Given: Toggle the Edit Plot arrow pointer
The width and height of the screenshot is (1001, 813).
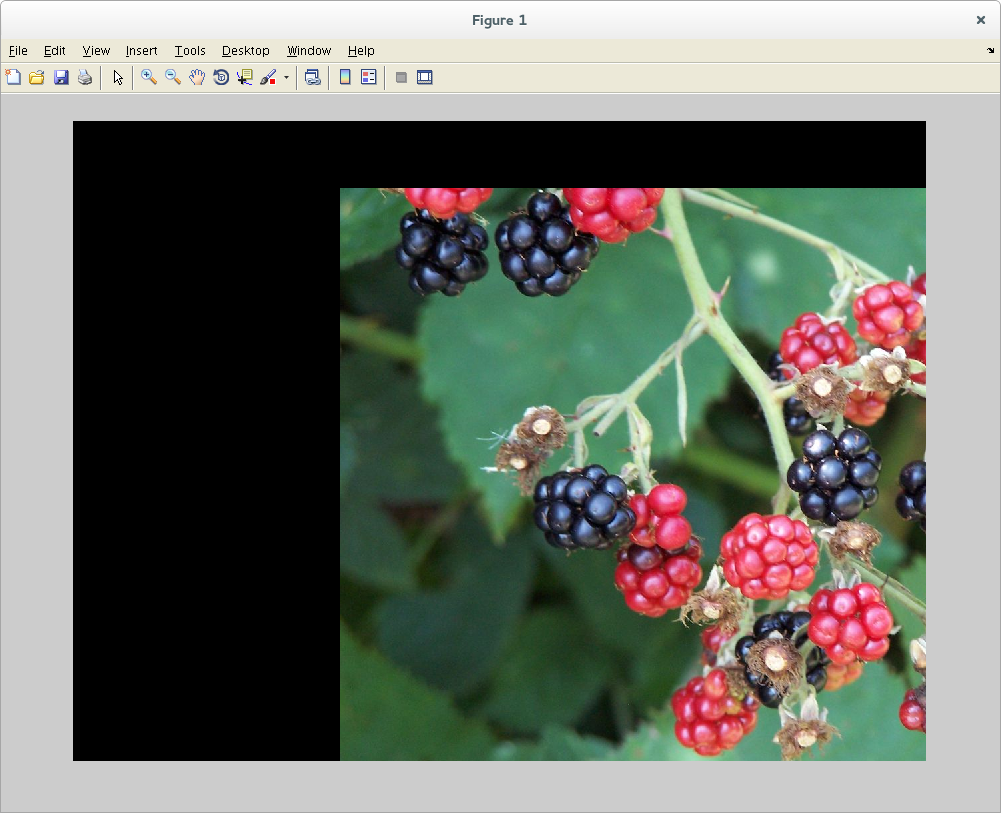Looking at the screenshot, I should 118,77.
